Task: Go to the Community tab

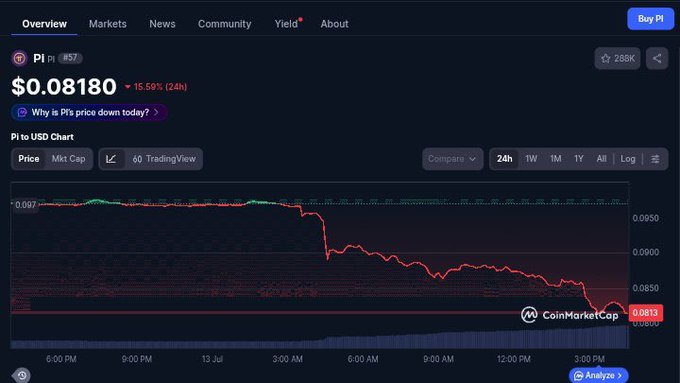Action: [224, 24]
